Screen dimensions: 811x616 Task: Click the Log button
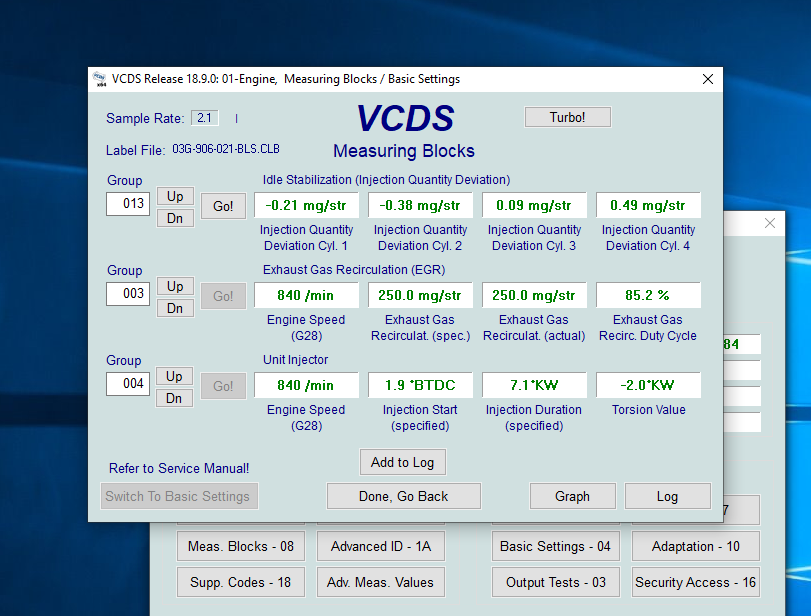pyautogui.click(x=667, y=496)
